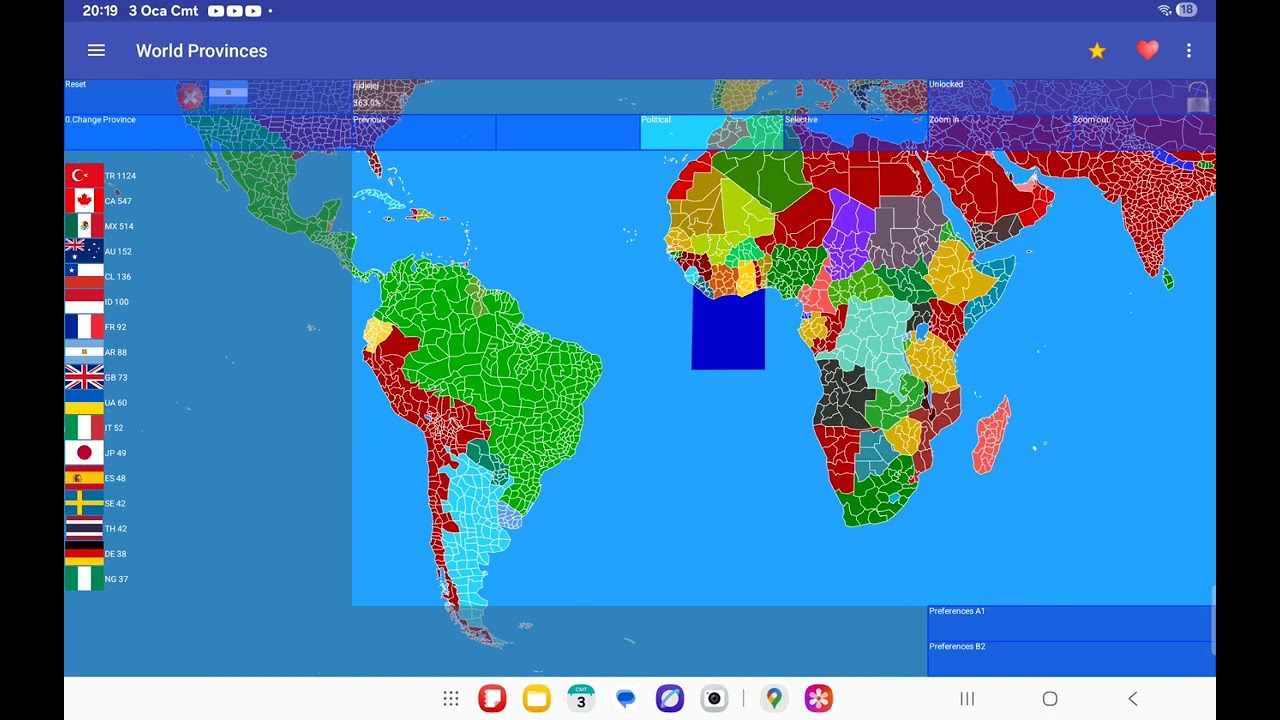Tap the padlock icon under Unlocked
The width and height of the screenshot is (1280, 720).
point(1198,98)
